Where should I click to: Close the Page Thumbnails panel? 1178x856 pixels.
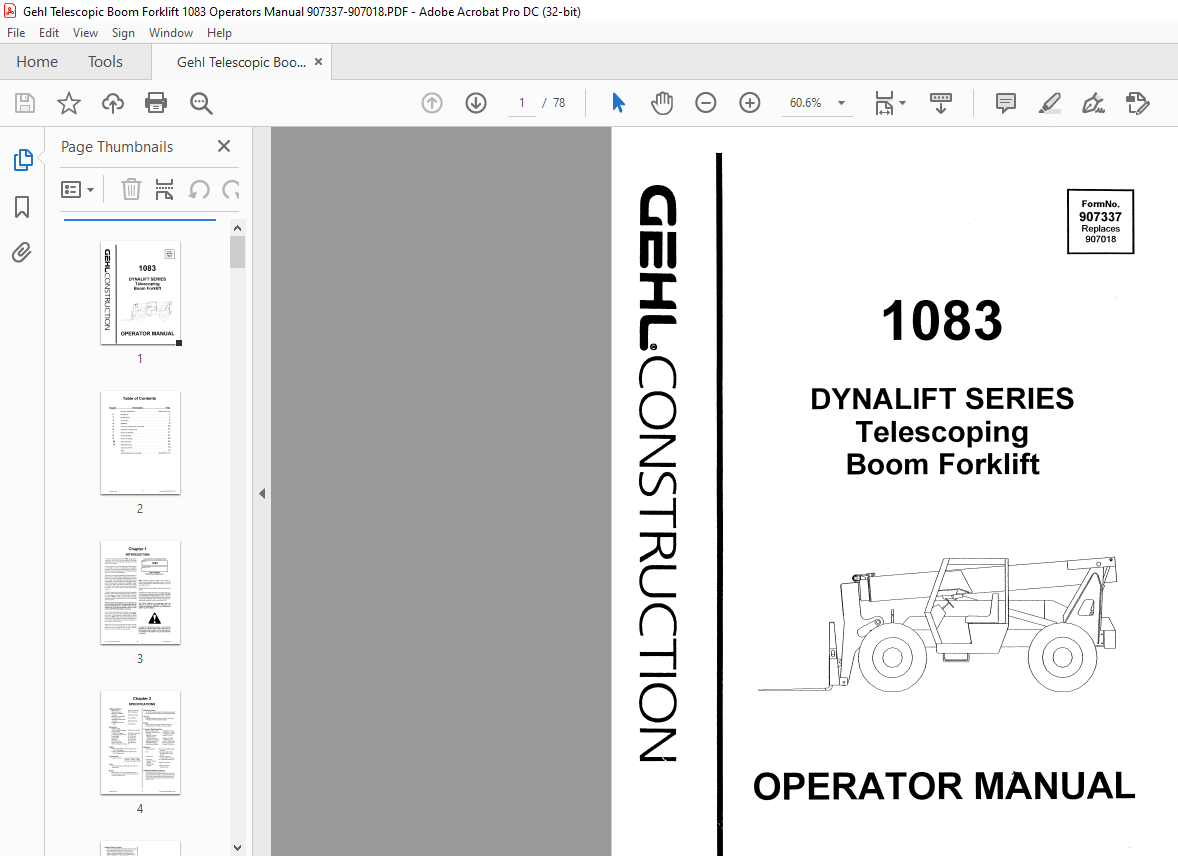point(224,147)
